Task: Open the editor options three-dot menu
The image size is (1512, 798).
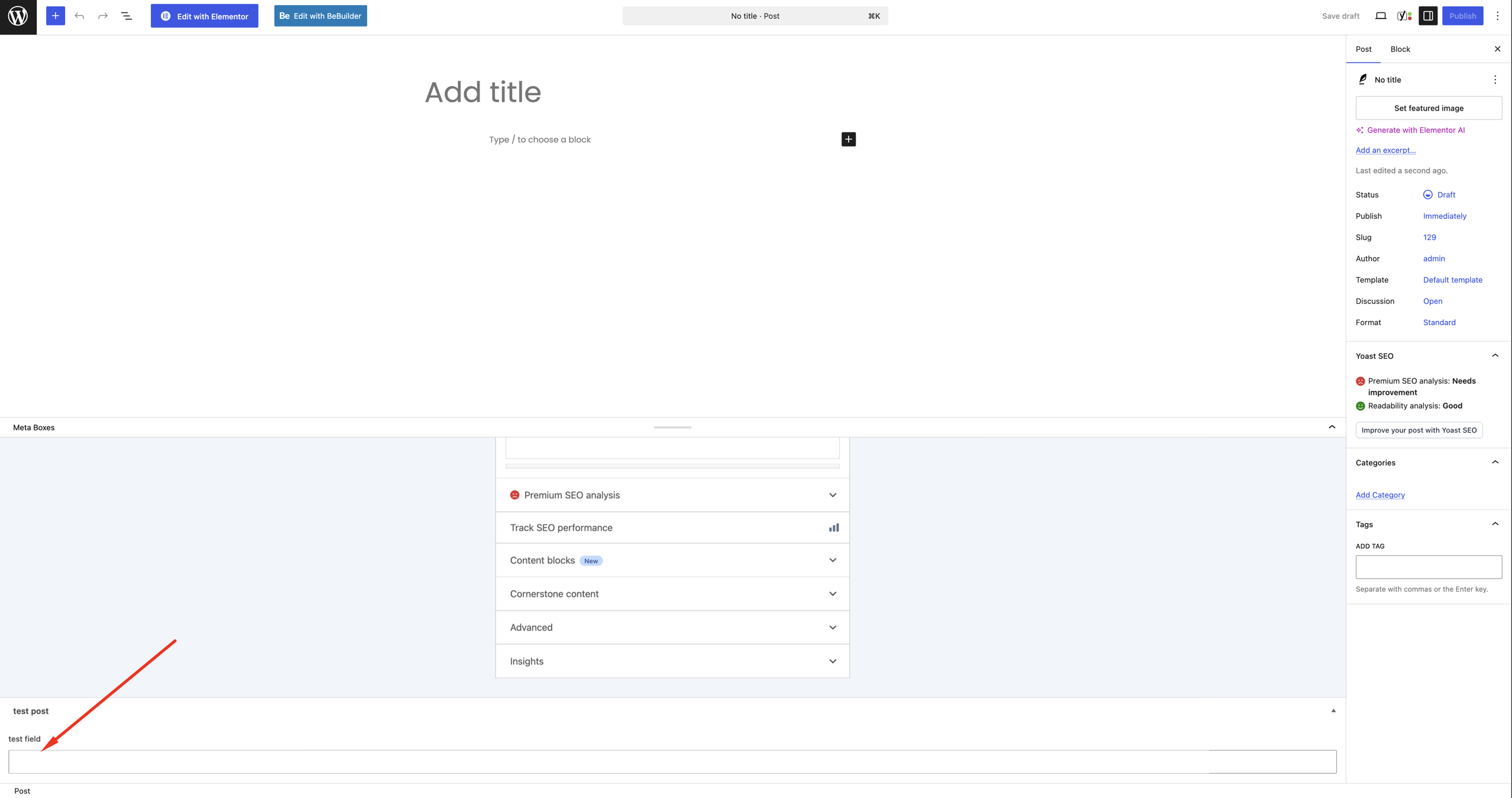Action: coord(1497,16)
